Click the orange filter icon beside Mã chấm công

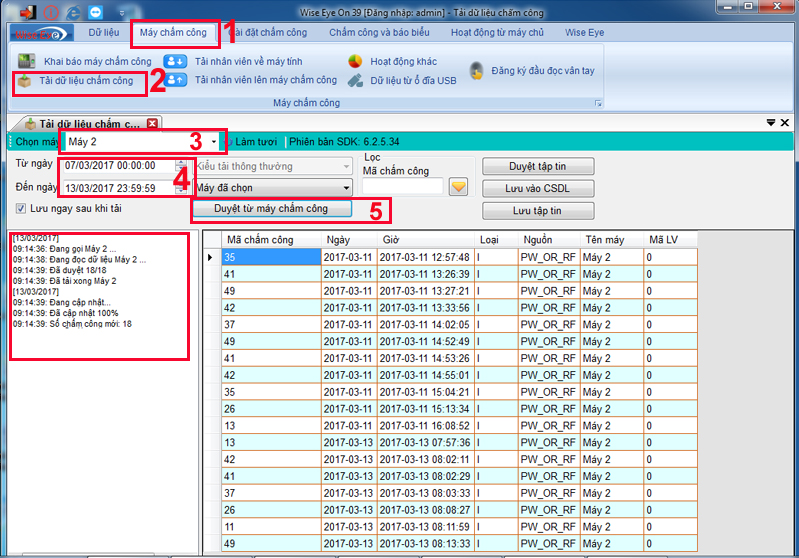[x=458, y=186]
